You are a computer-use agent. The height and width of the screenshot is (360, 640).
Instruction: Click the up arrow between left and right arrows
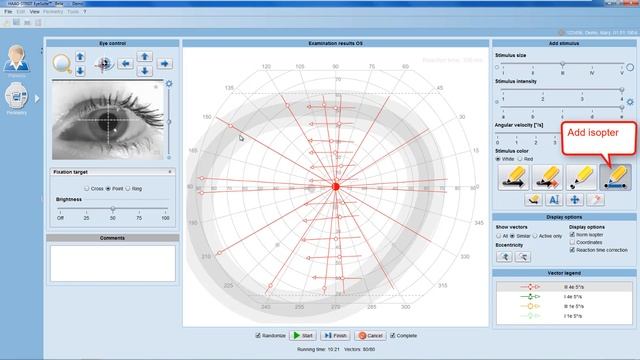click(144, 56)
